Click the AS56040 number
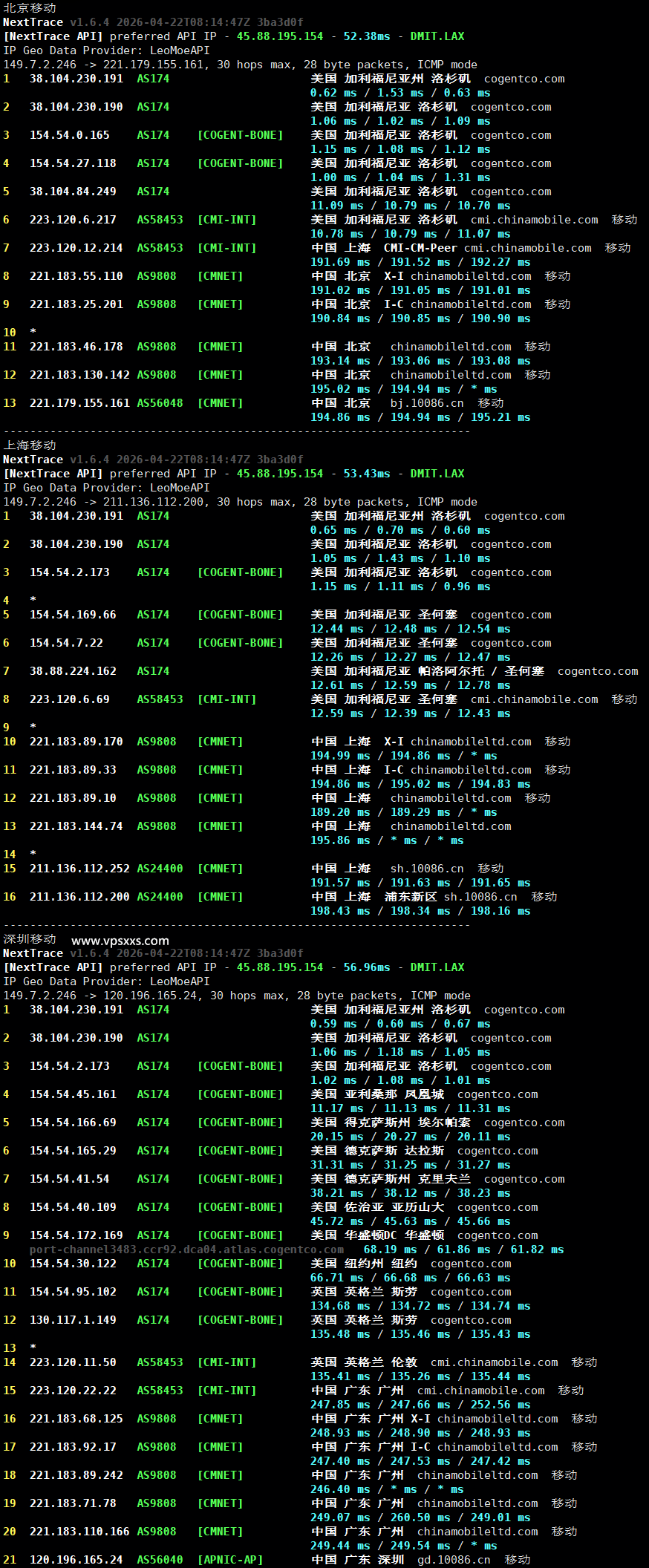The image size is (649, 1568). point(160,1560)
